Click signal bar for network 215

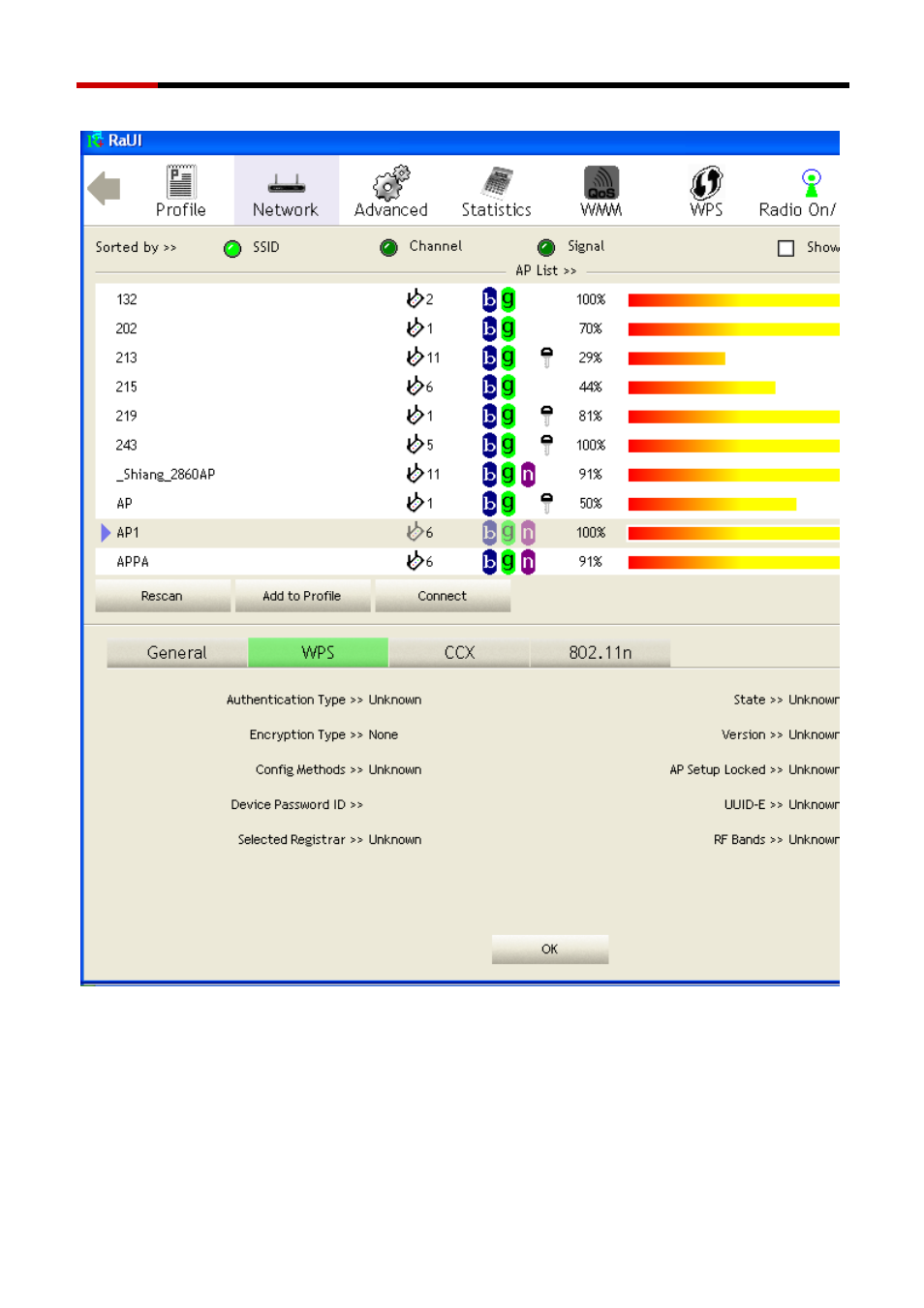702,388
